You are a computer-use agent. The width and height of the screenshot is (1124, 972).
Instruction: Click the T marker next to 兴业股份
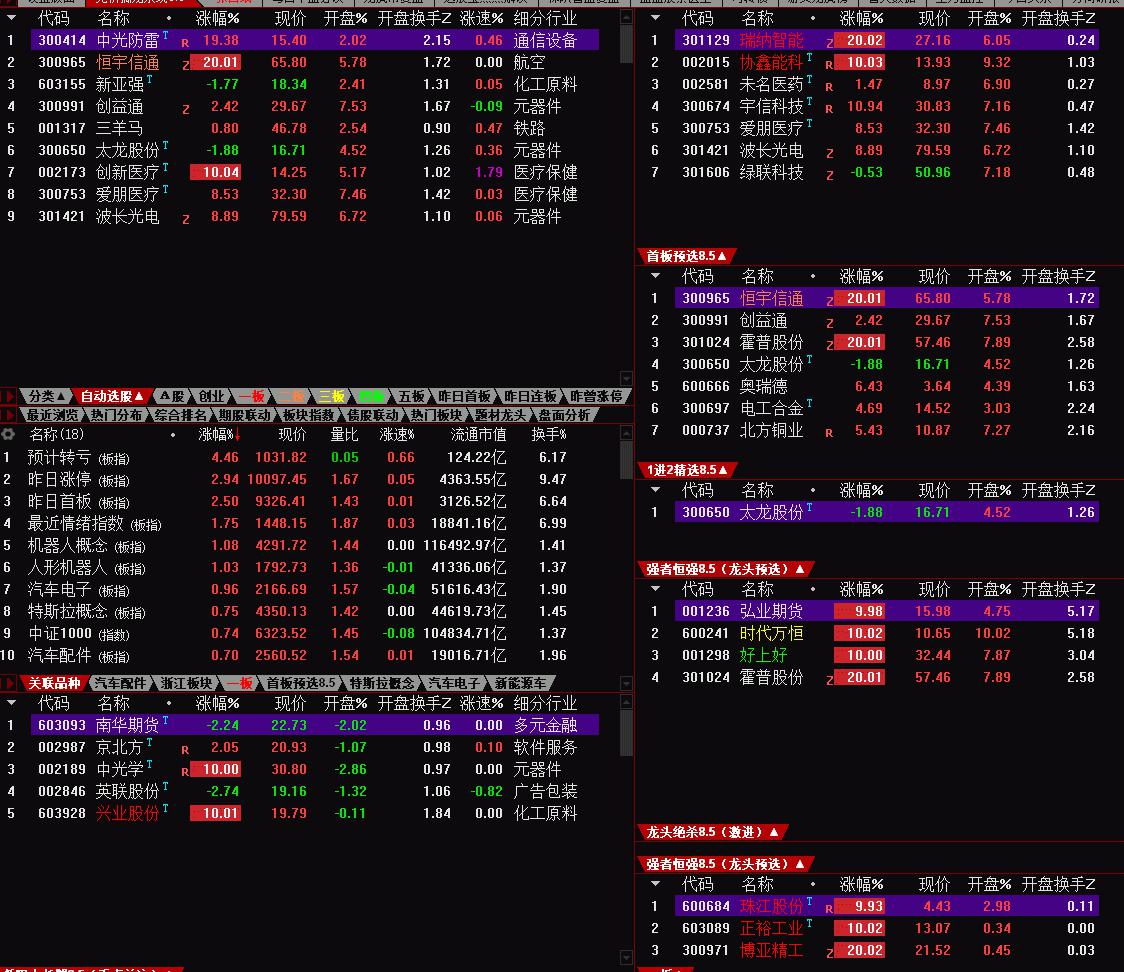coord(166,809)
